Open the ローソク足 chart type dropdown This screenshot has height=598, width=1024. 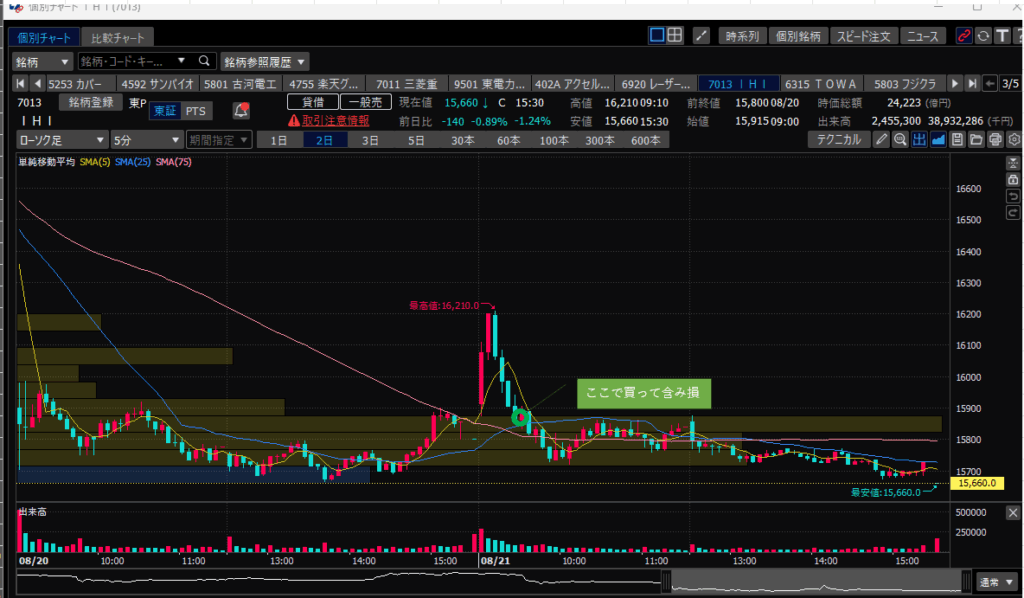(x=60, y=140)
